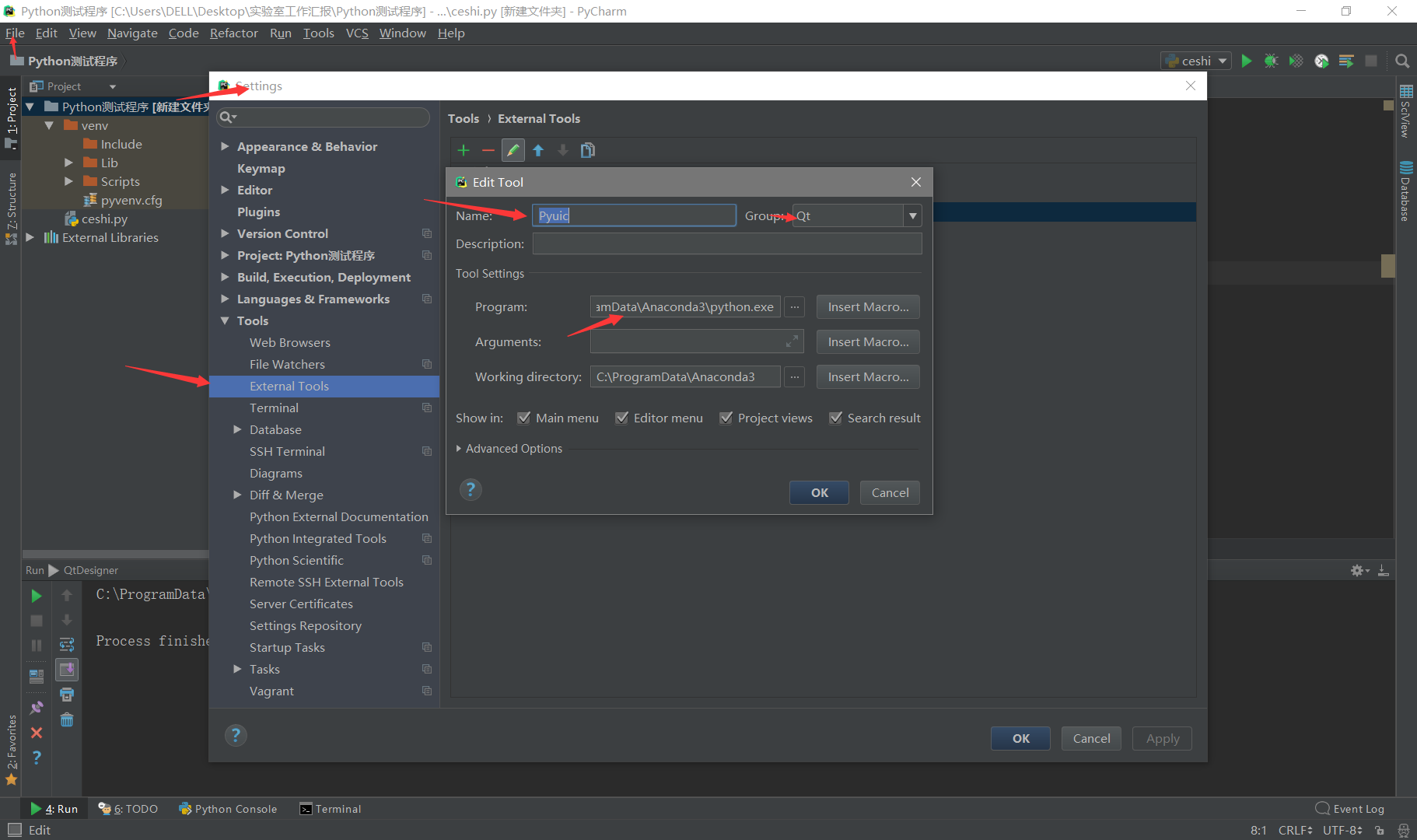This screenshot has width=1417, height=840.
Task: Click the Name field containing Pyuic
Action: pos(634,215)
